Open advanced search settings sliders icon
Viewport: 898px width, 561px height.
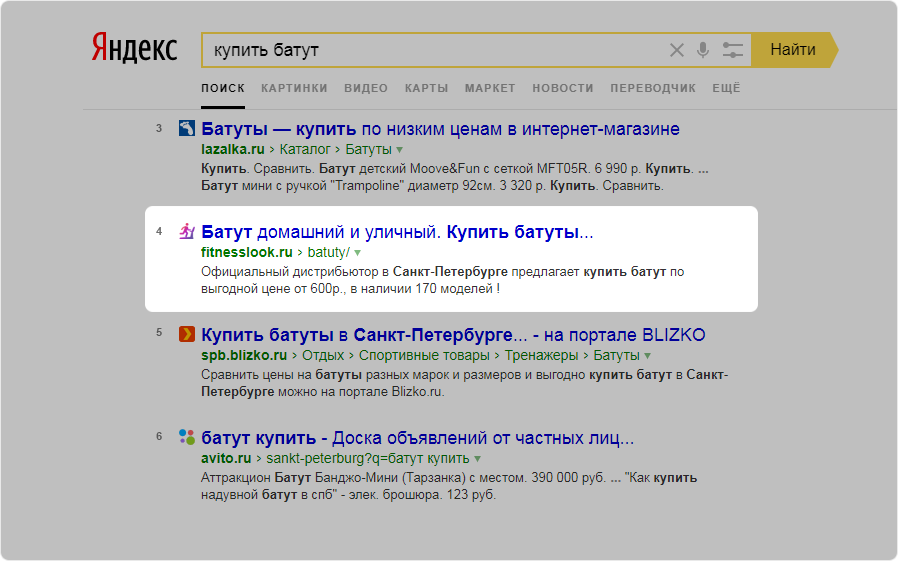(732, 50)
